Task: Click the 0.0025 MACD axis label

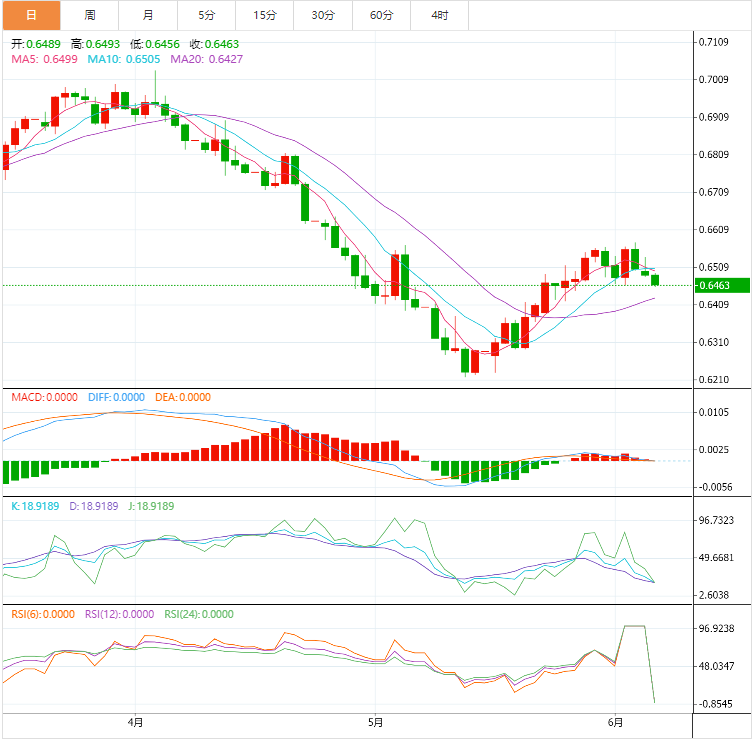Action: [x=714, y=450]
